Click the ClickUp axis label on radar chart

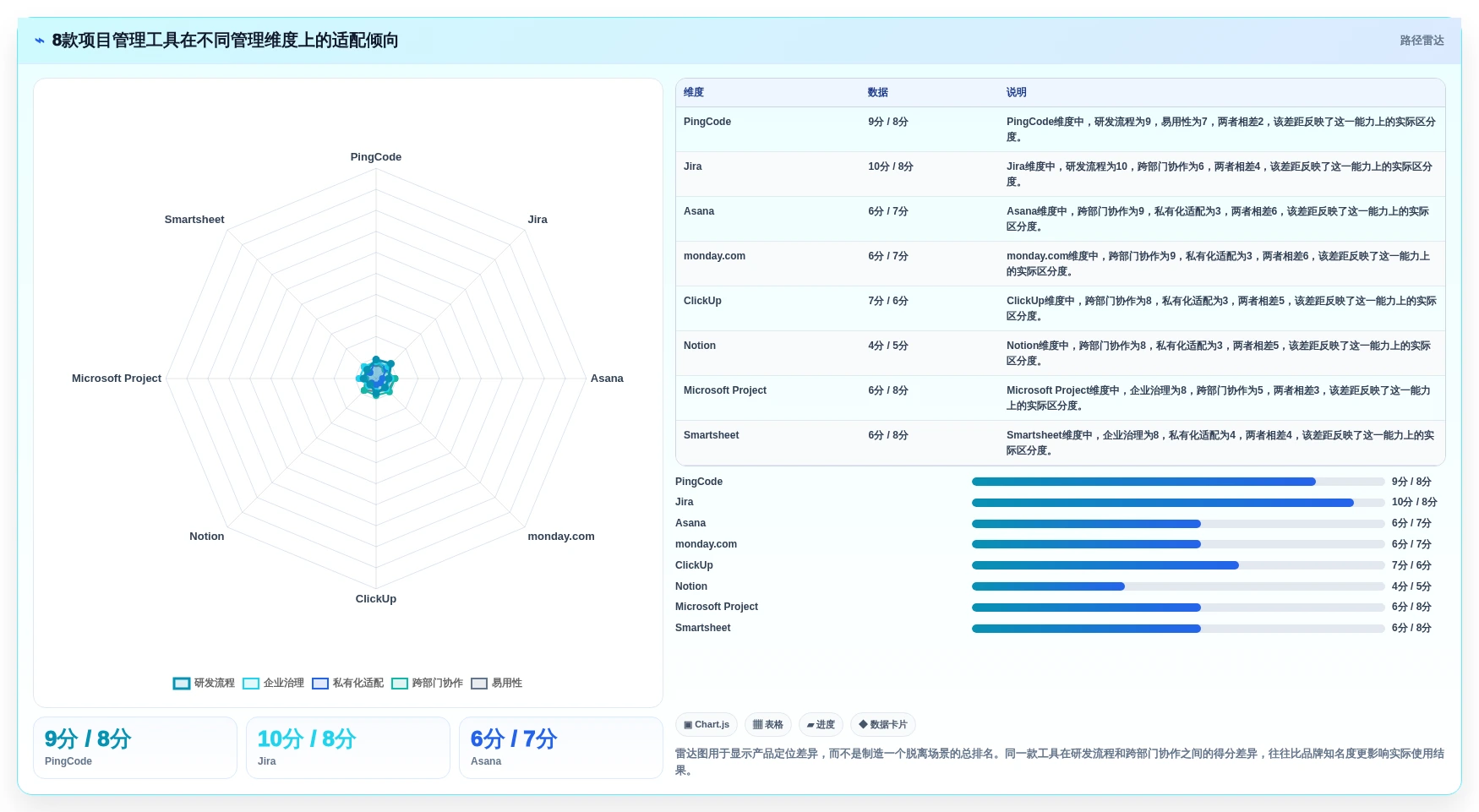pyautogui.click(x=376, y=599)
